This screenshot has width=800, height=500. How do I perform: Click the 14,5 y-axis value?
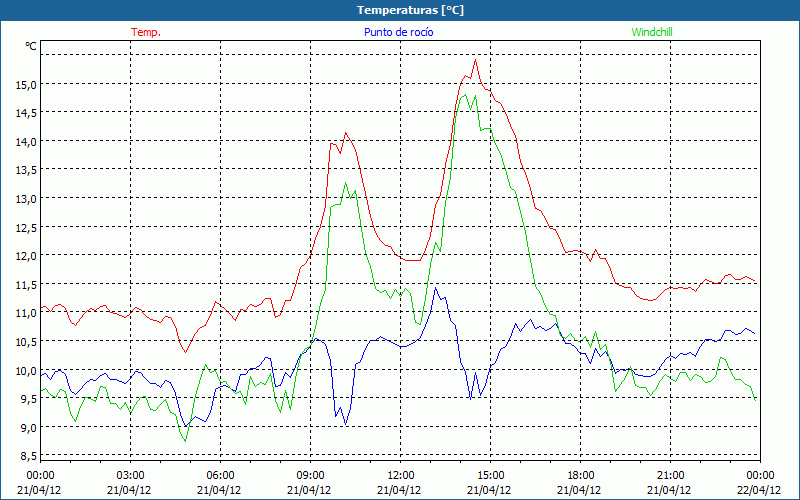pos(26,113)
